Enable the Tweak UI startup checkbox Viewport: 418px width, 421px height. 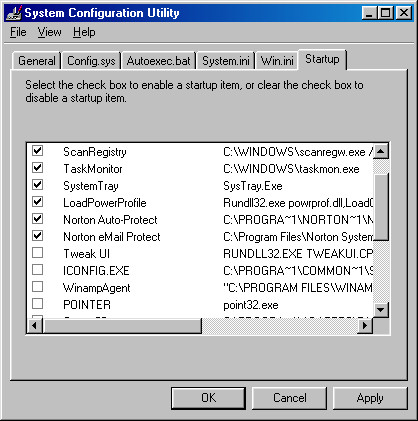click(x=38, y=253)
